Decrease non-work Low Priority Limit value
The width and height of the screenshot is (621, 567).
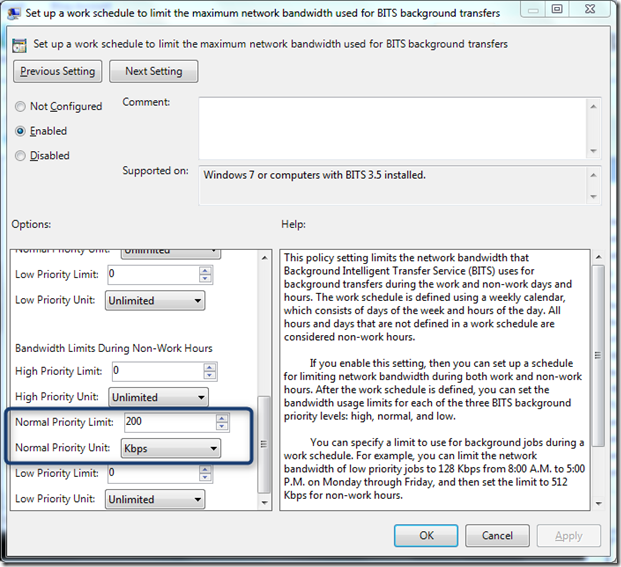(205, 478)
